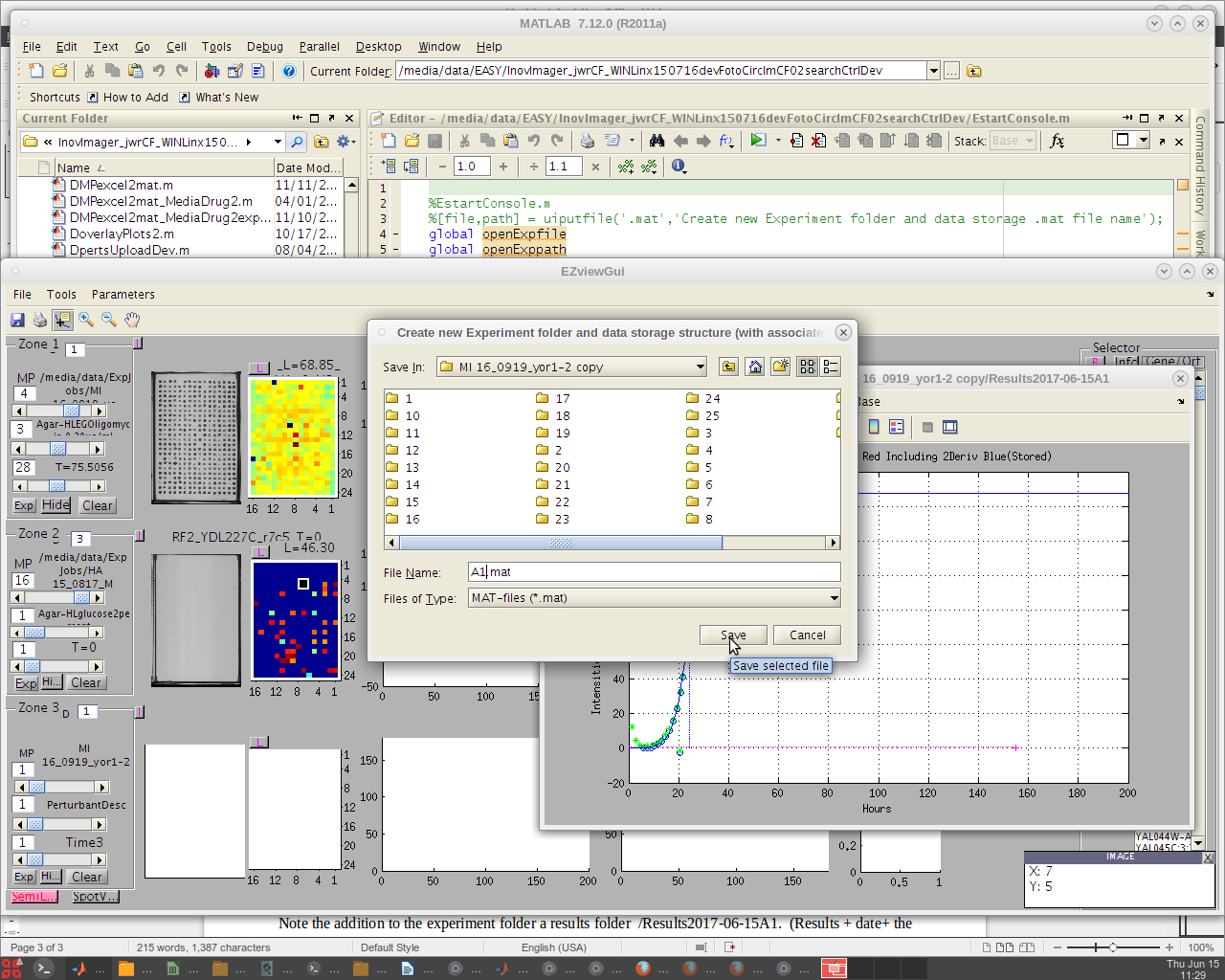Open the Parallel menu in MATLAB
Image resolution: width=1225 pixels, height=980 pixels.
pyautogui.click(x=319, y=46)
